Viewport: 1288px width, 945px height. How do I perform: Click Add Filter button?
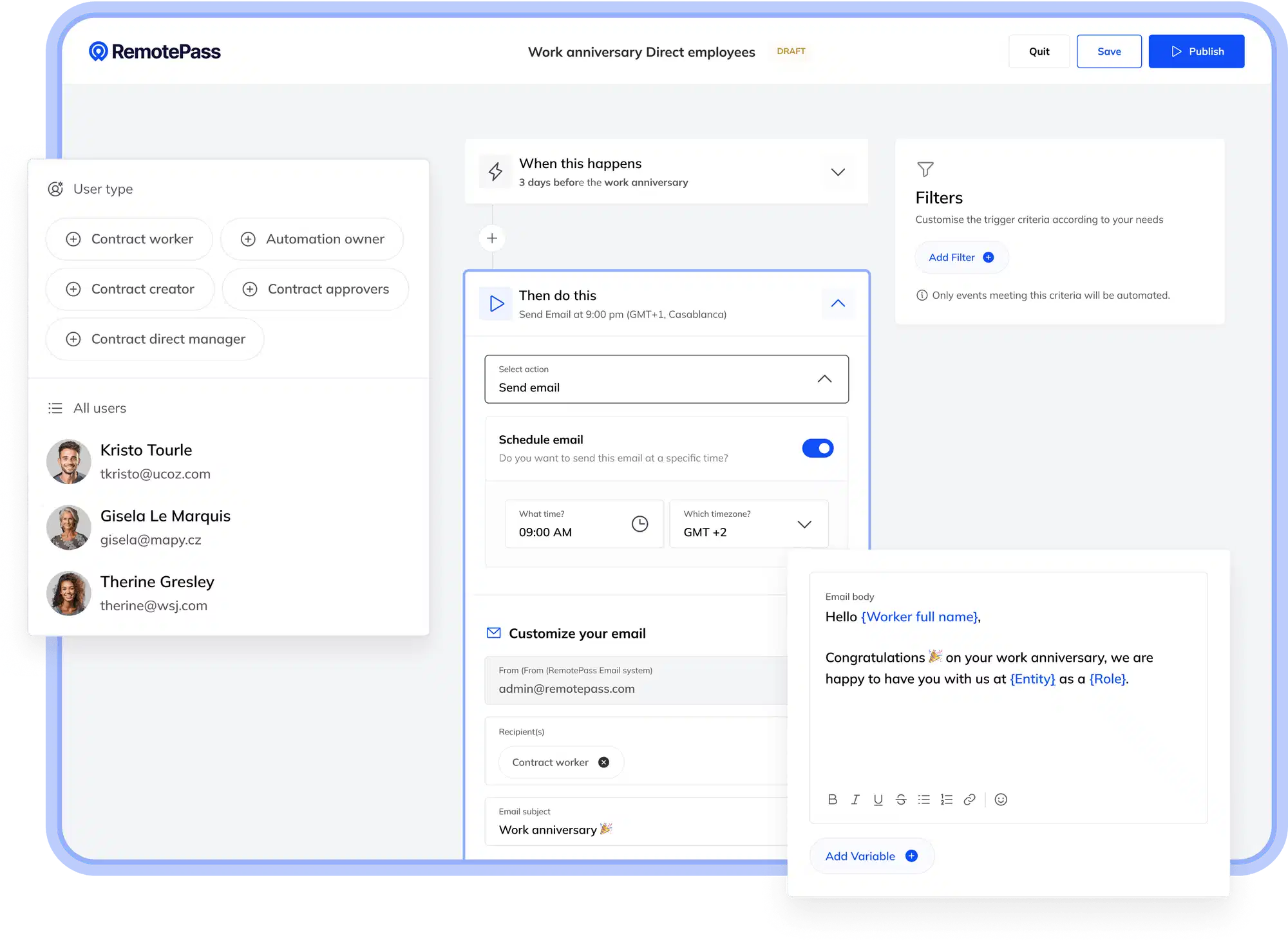point(961,257)
